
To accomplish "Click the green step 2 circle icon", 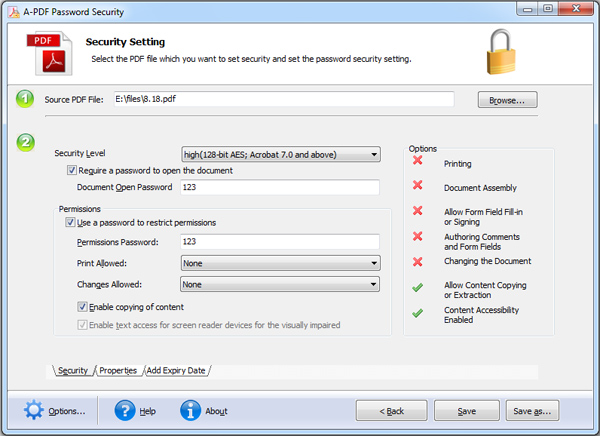I will pos(26,142).
